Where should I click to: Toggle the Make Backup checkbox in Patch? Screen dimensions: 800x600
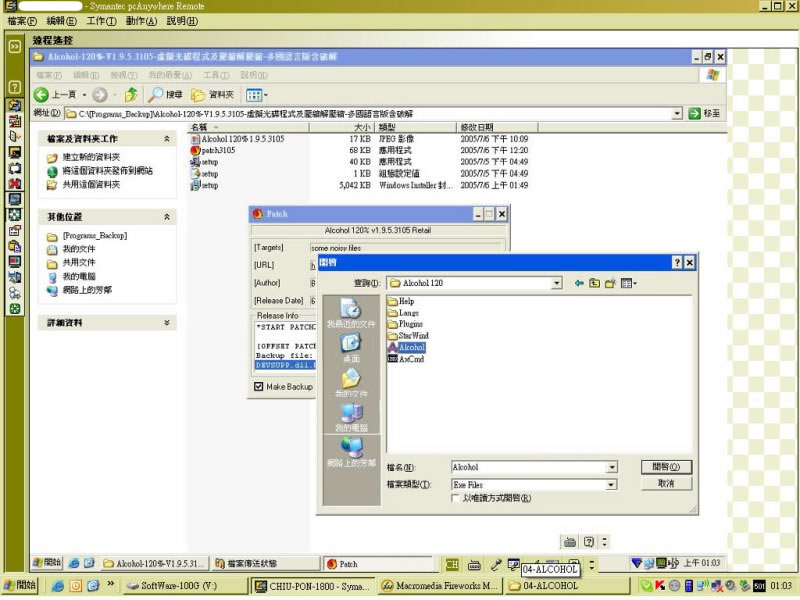(259, 387)
